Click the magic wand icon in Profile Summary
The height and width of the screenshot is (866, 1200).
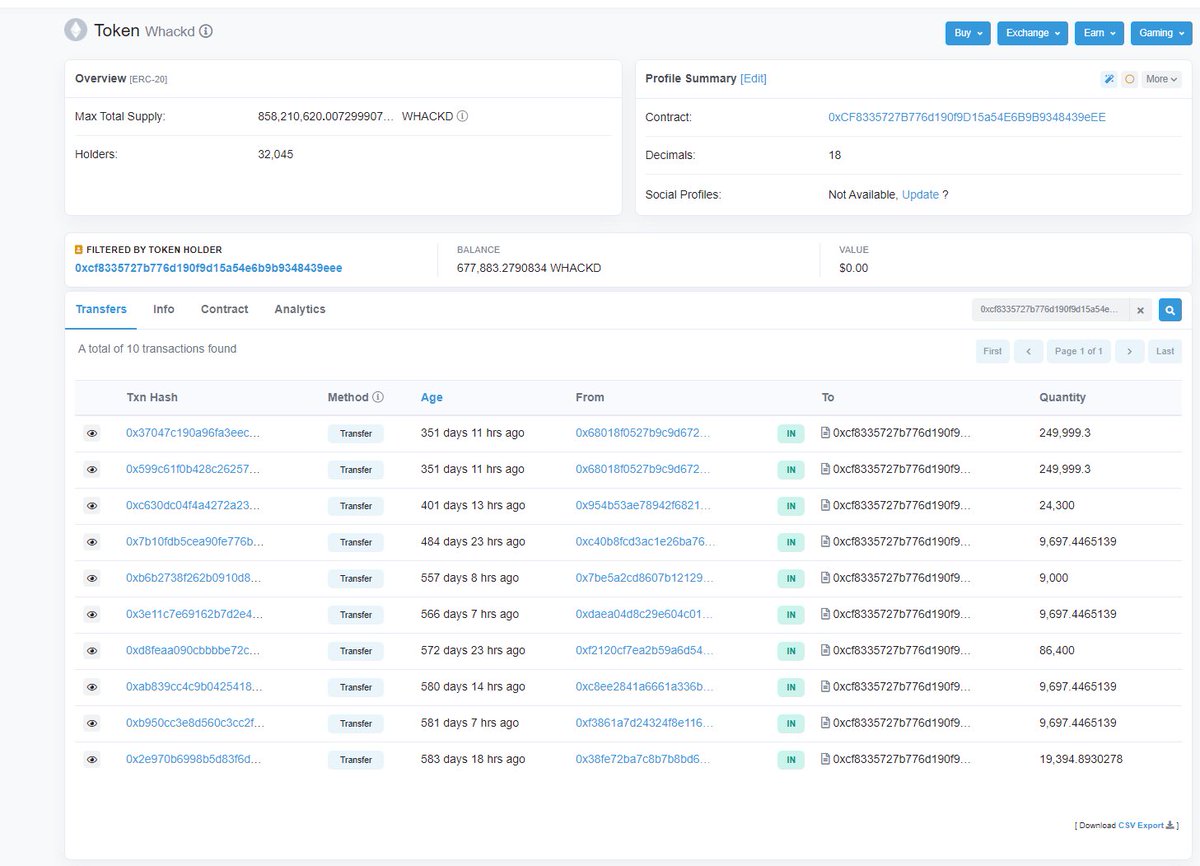(x=1108, y=79)
